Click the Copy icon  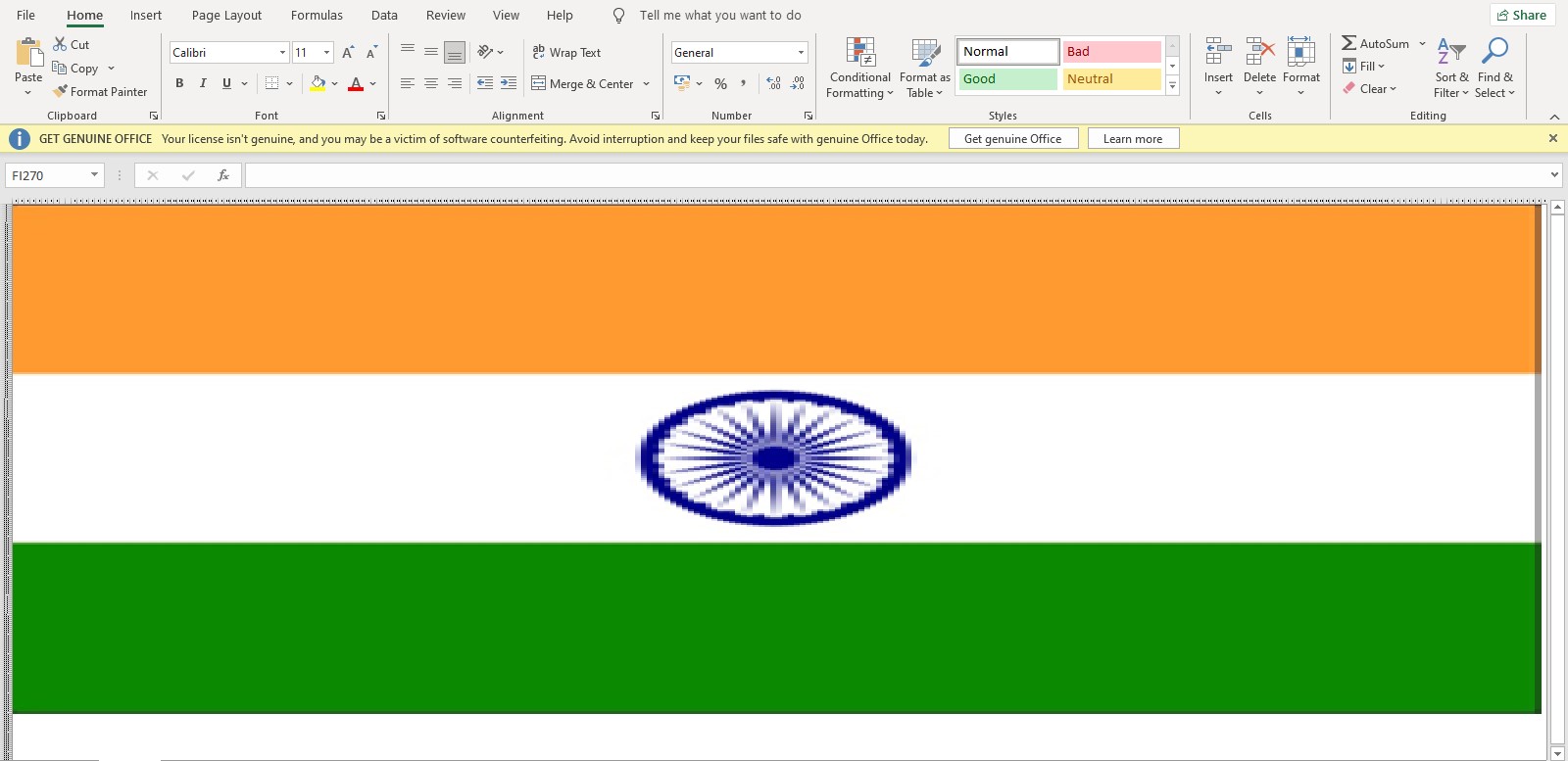click(60, 69)
